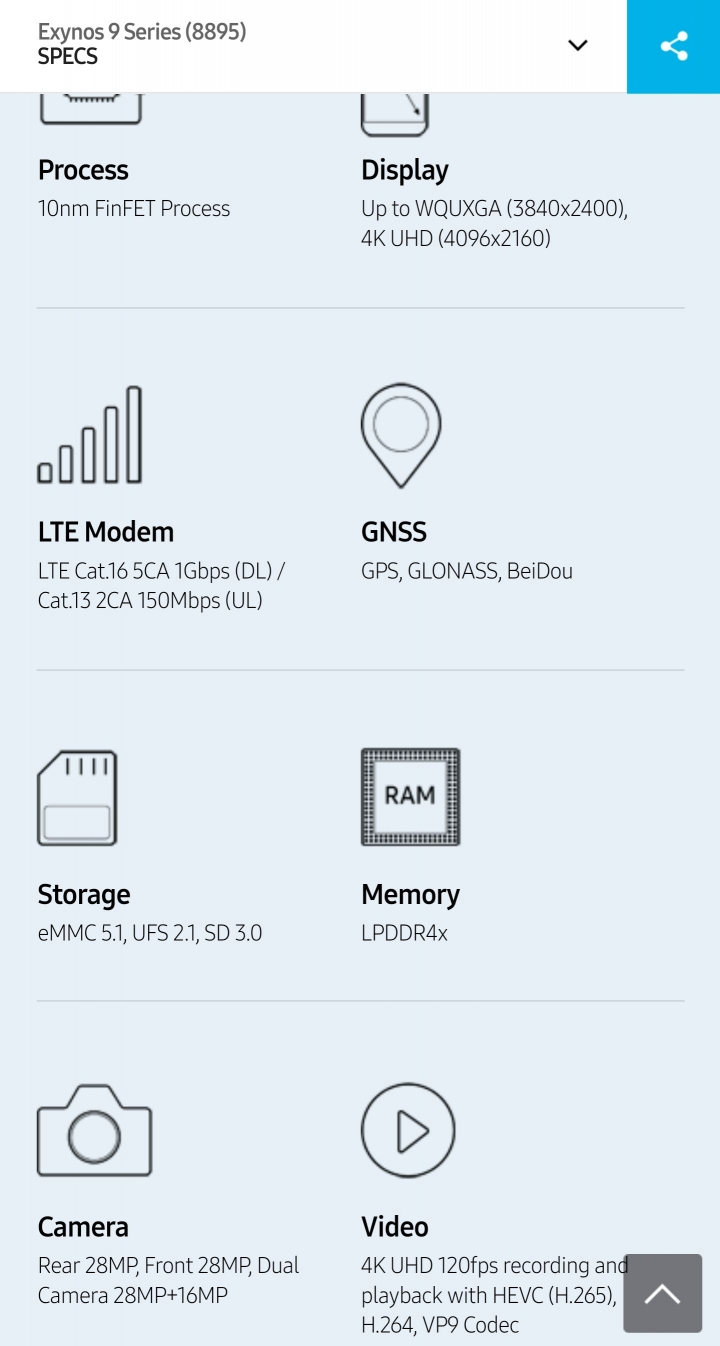Viewport: 720px width, 1346px height.
Task: Tap the Memory heading
Action: pyautogui.click(x=410, y=894)
